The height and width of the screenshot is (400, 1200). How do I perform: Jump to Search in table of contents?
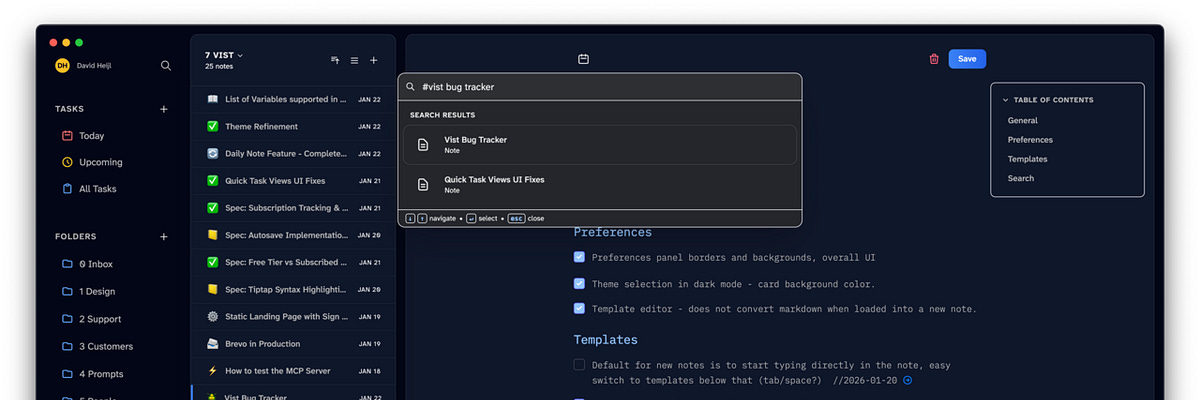click(x=1021, y=178)
